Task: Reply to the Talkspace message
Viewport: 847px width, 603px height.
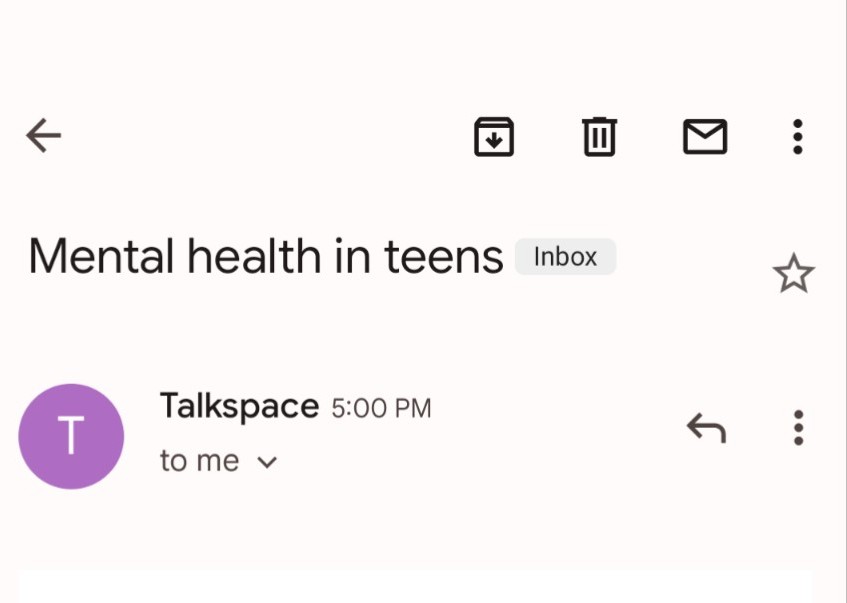Action: coord(706,428)
